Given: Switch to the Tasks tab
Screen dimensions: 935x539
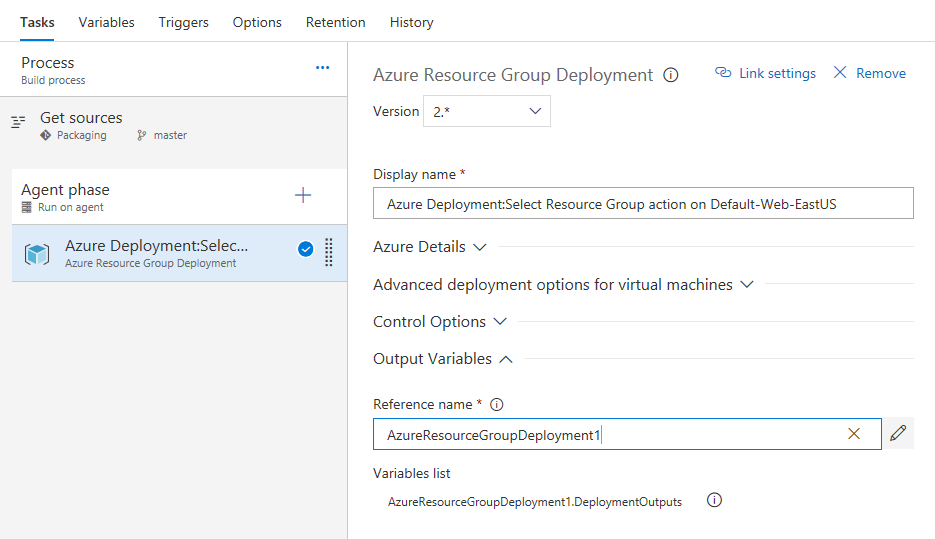Looking at the screenshot, I should 37,22.
